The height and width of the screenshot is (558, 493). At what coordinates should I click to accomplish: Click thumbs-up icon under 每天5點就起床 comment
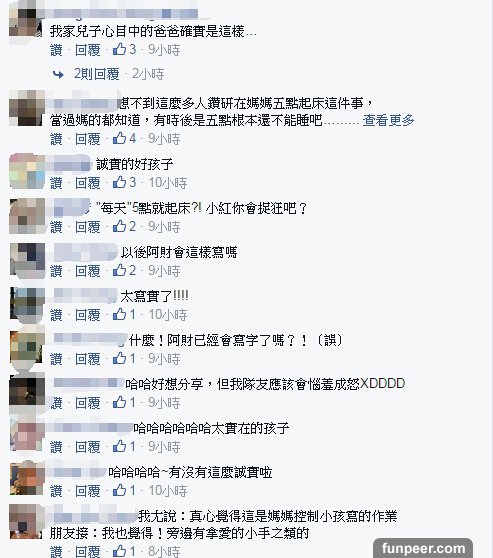coord(119,226)
